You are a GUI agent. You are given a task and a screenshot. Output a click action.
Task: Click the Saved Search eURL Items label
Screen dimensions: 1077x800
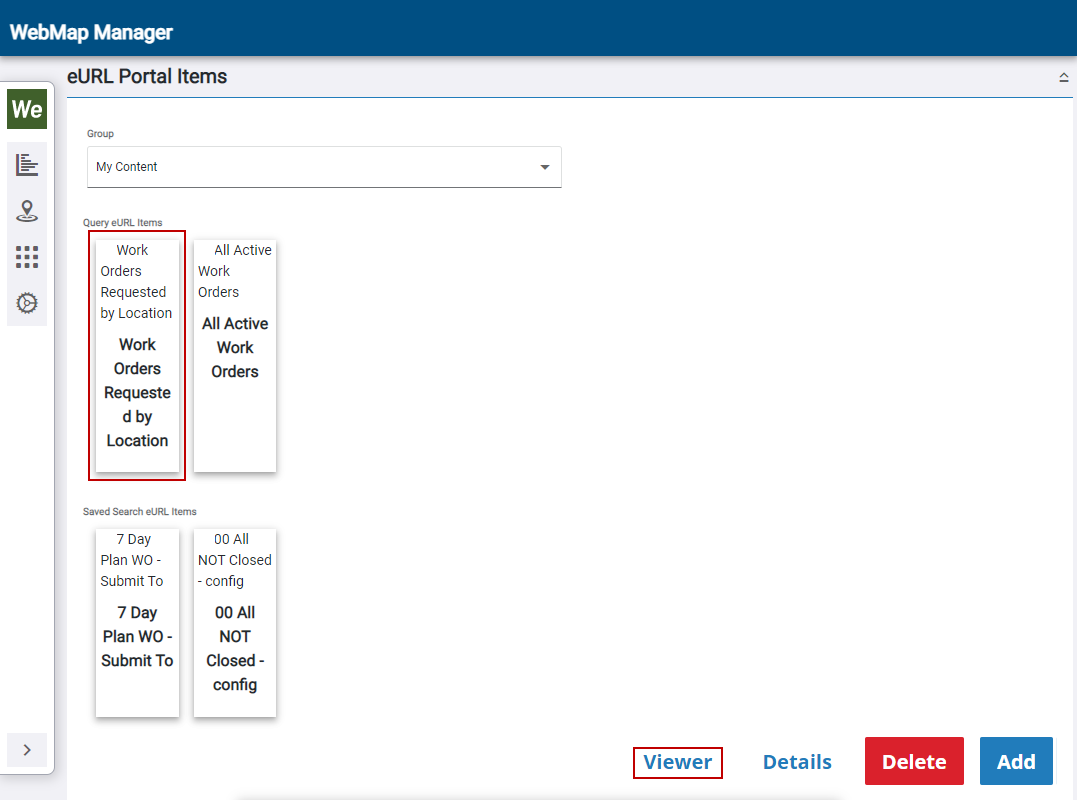(139, 511)
